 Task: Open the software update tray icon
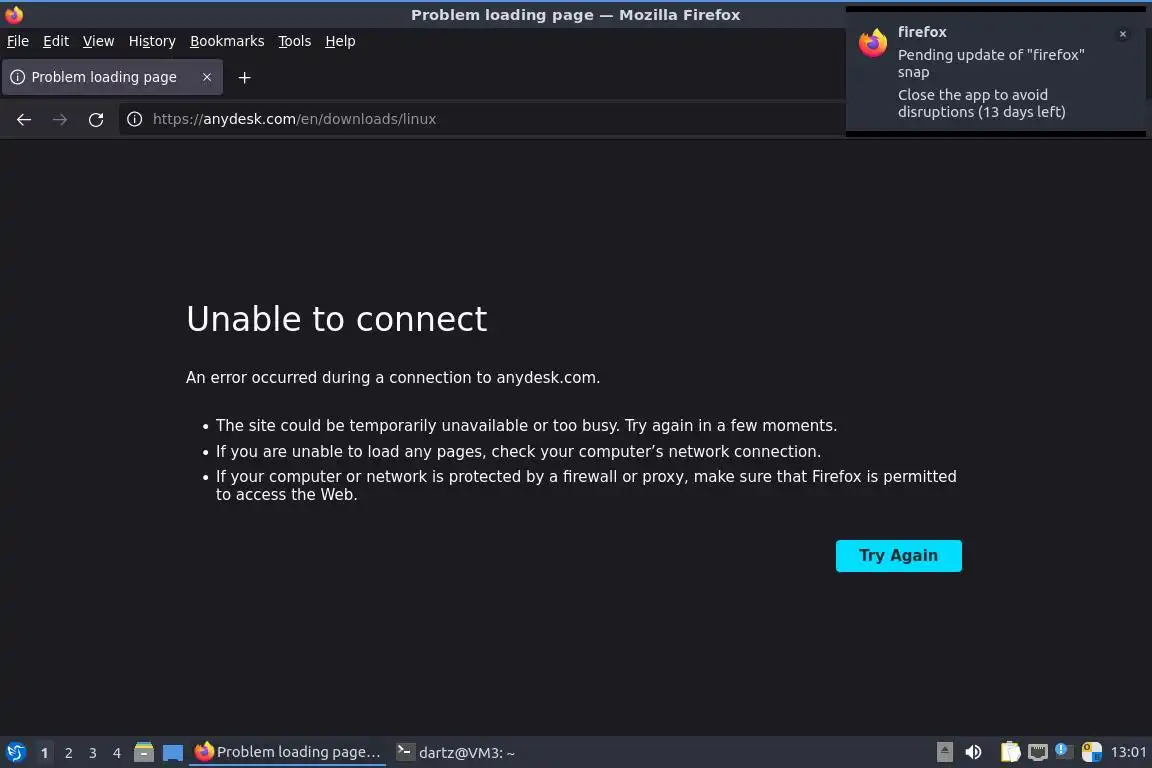tap(1092, 752)
